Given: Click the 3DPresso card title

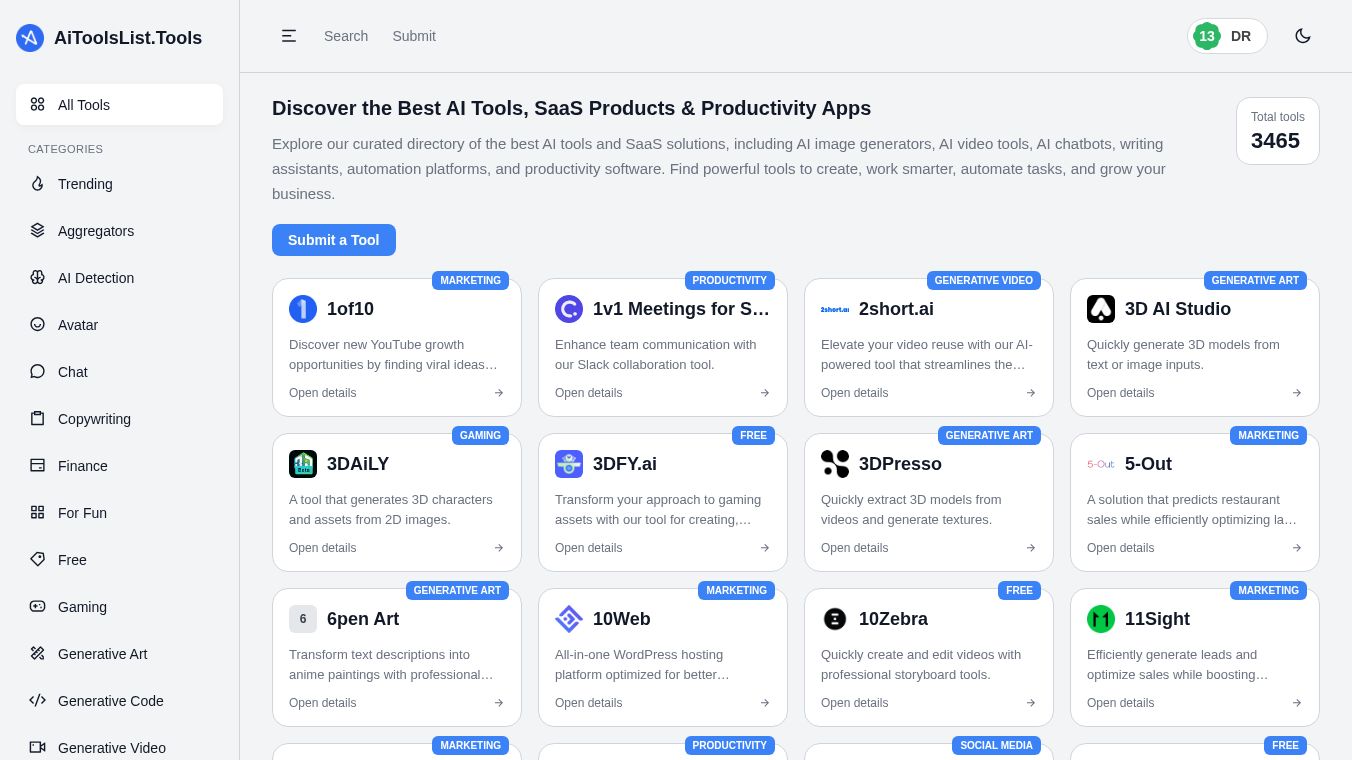Looking at the screenshot, I should tap(900, 464).
